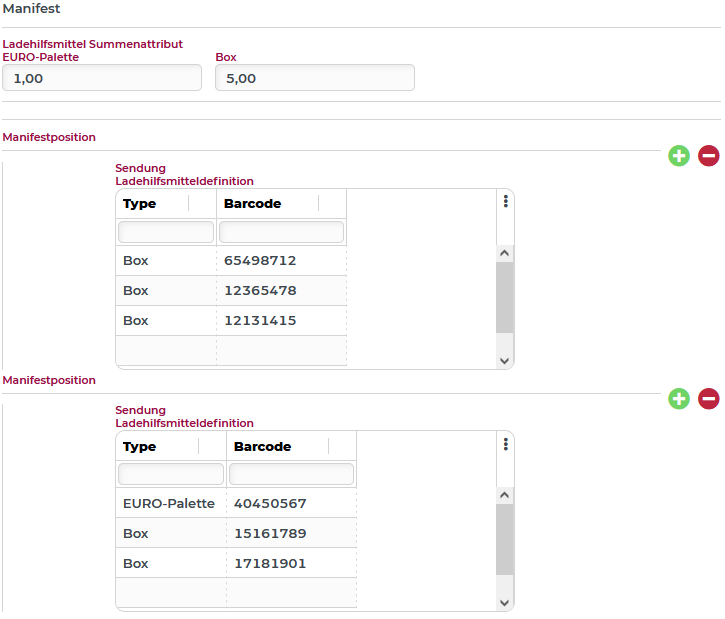Click Barcode filter box in first table
This screenshot has width=725, height=619.
point(281,232)
